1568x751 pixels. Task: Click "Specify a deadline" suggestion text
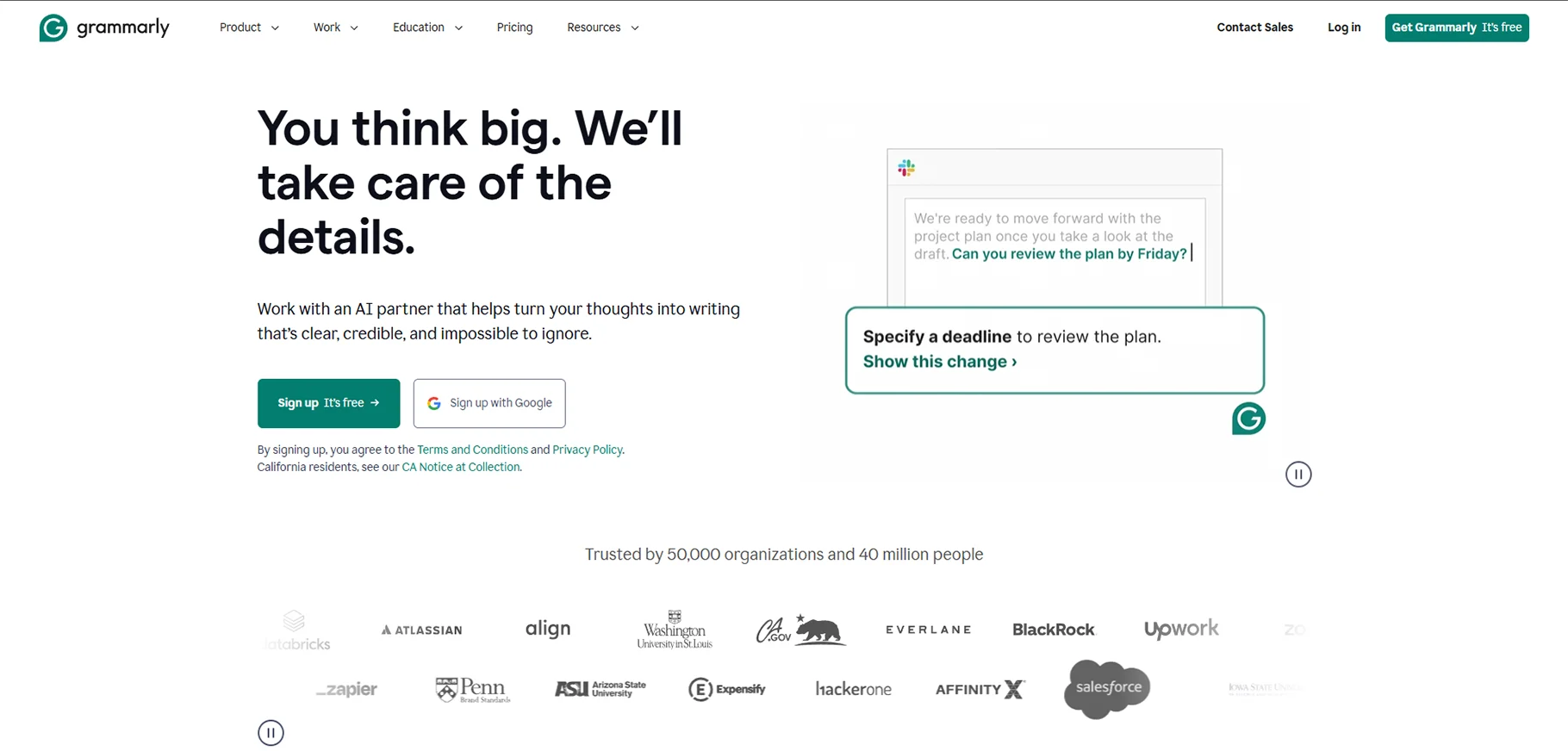click(x=937, y=337)
